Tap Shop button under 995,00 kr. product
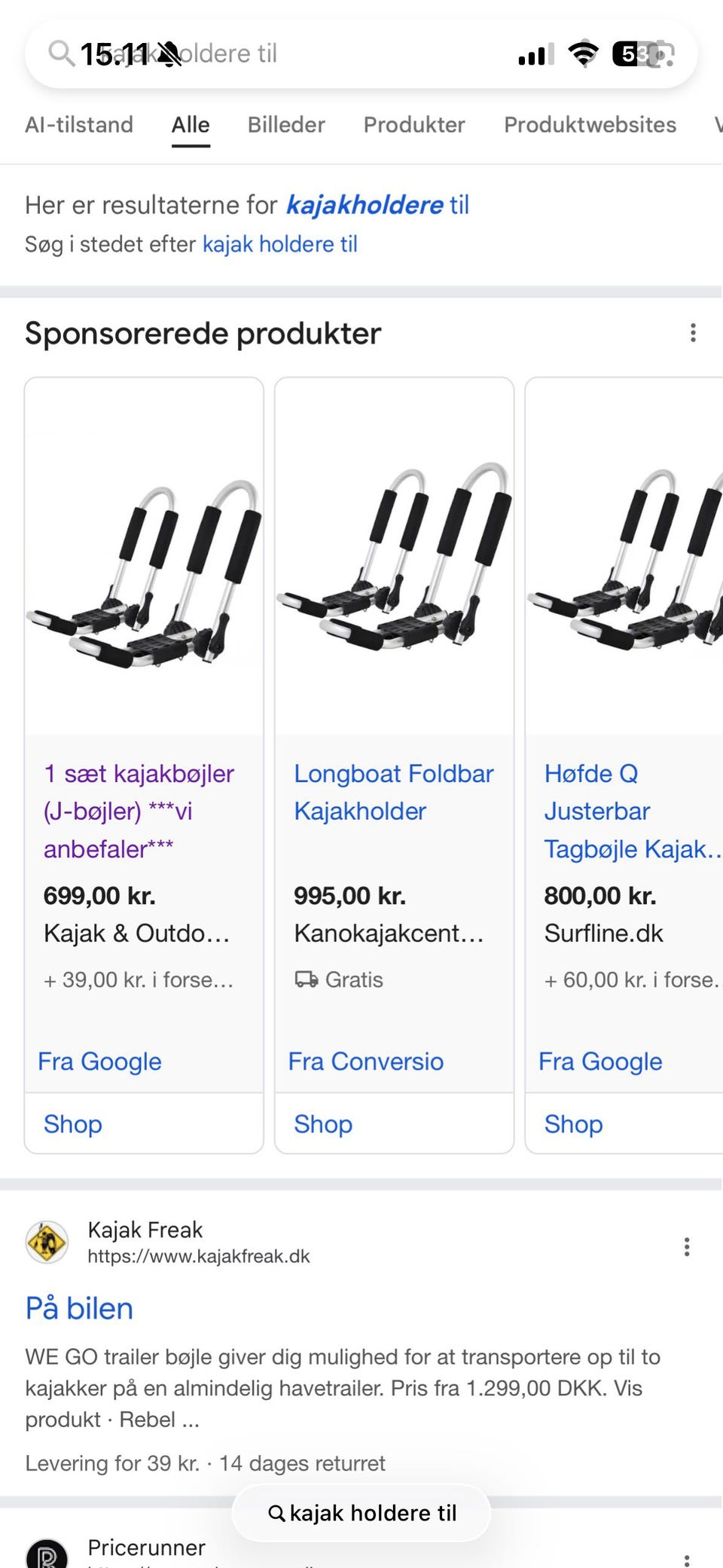The height and width of the screenshot is (1568, 723). click(x=323, y=1123)
